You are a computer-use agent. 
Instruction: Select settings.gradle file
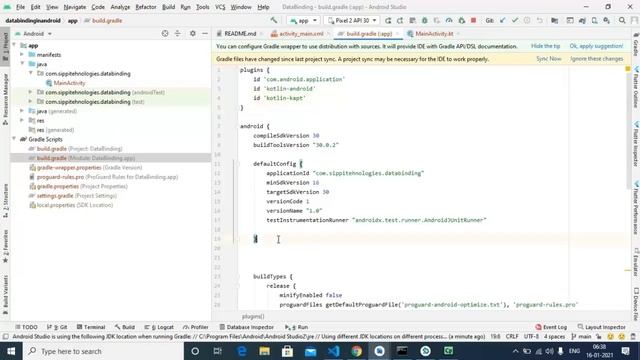72,196
